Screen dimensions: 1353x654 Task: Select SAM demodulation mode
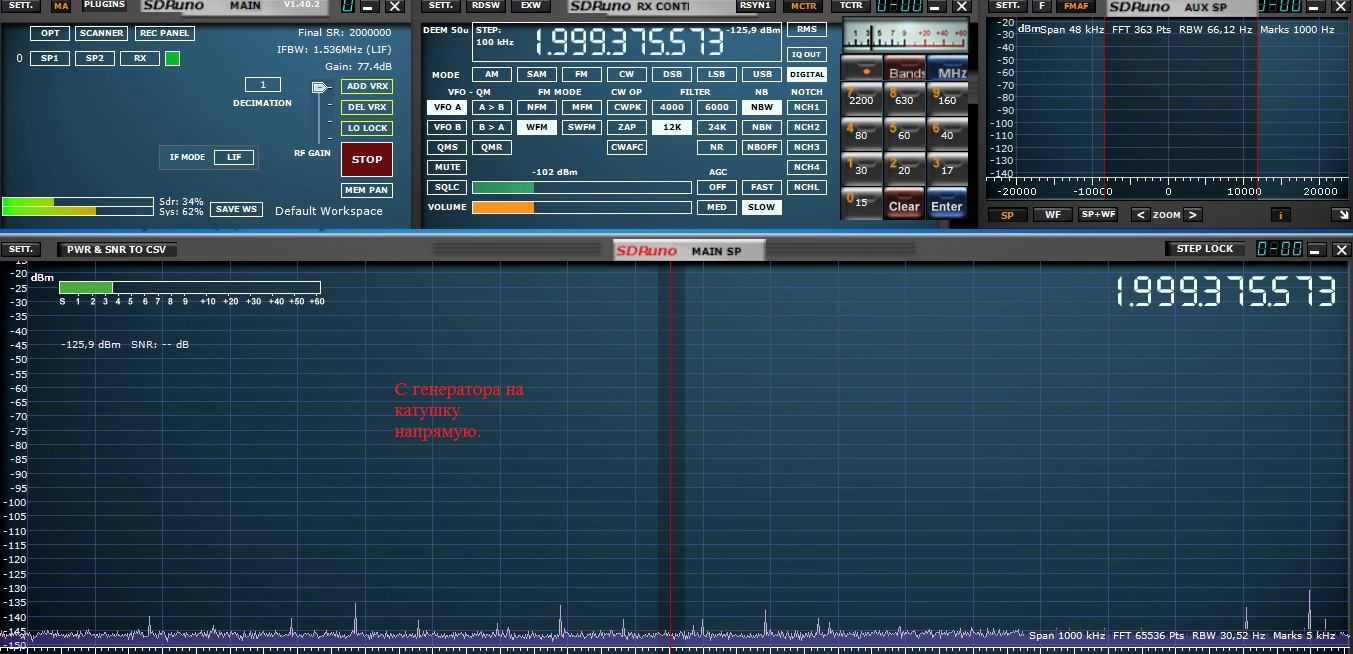point(537,75)
